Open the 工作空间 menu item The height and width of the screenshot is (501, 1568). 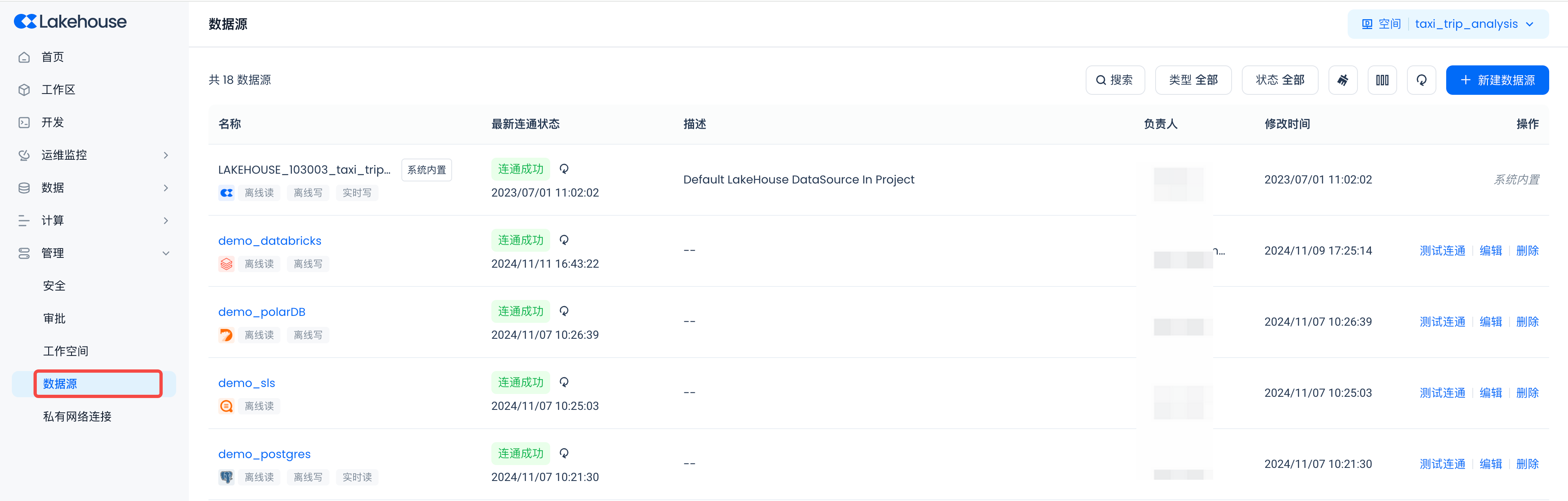point(66,351)
